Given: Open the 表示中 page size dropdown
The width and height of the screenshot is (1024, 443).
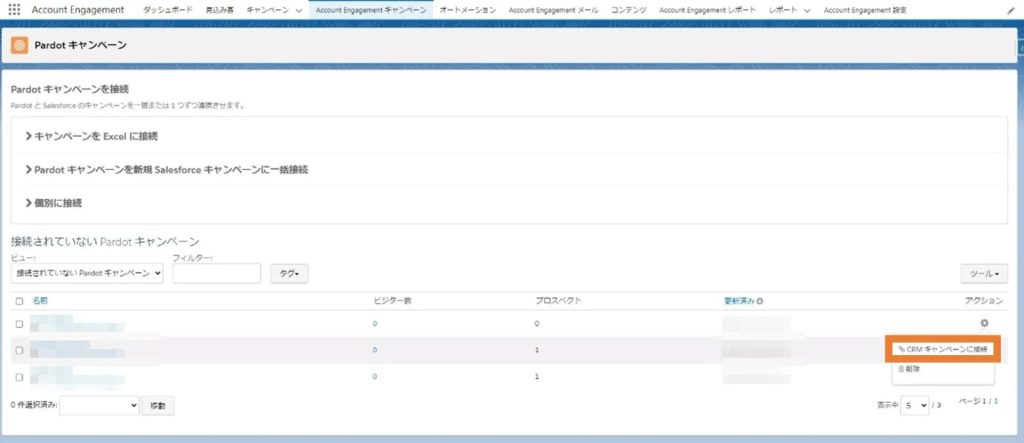Looking at the screenshot, I should [914, 405].
